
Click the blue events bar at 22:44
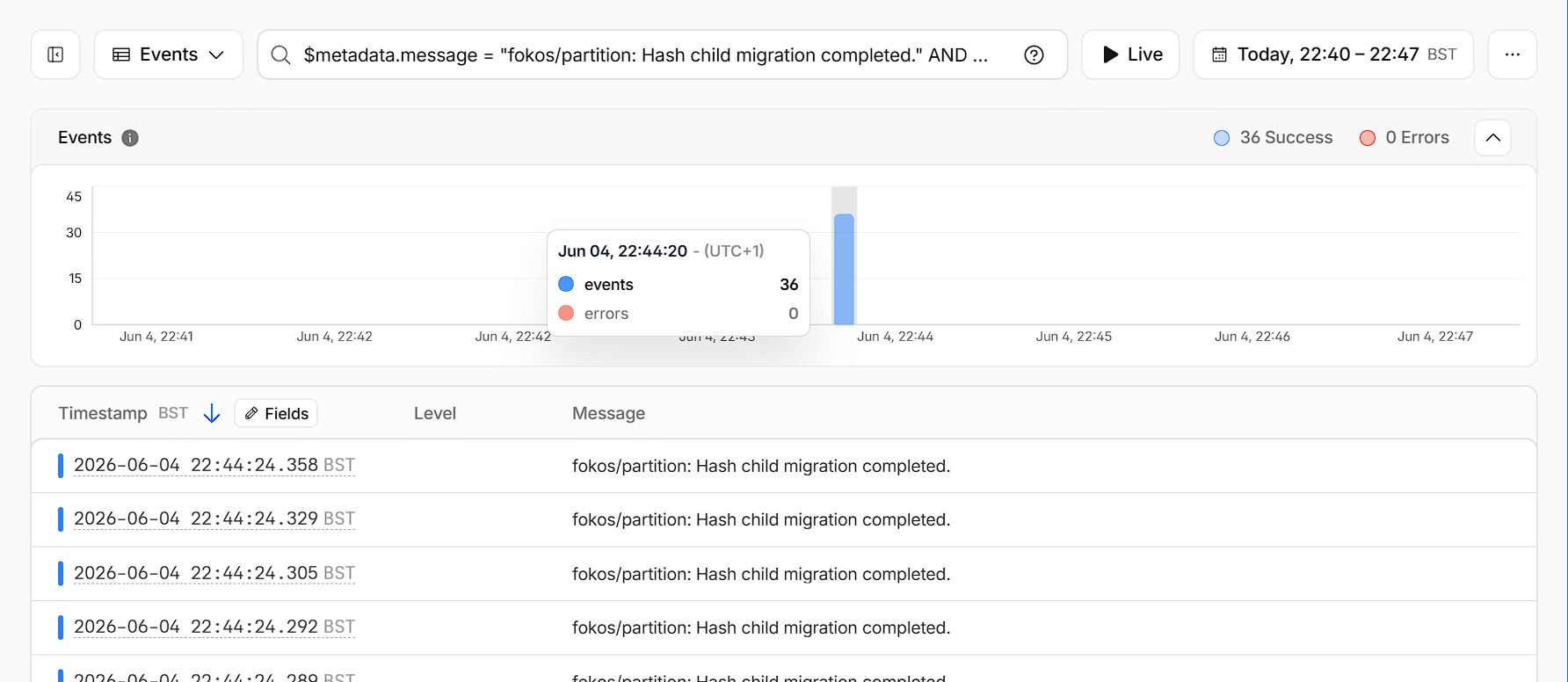pos(844,269)
